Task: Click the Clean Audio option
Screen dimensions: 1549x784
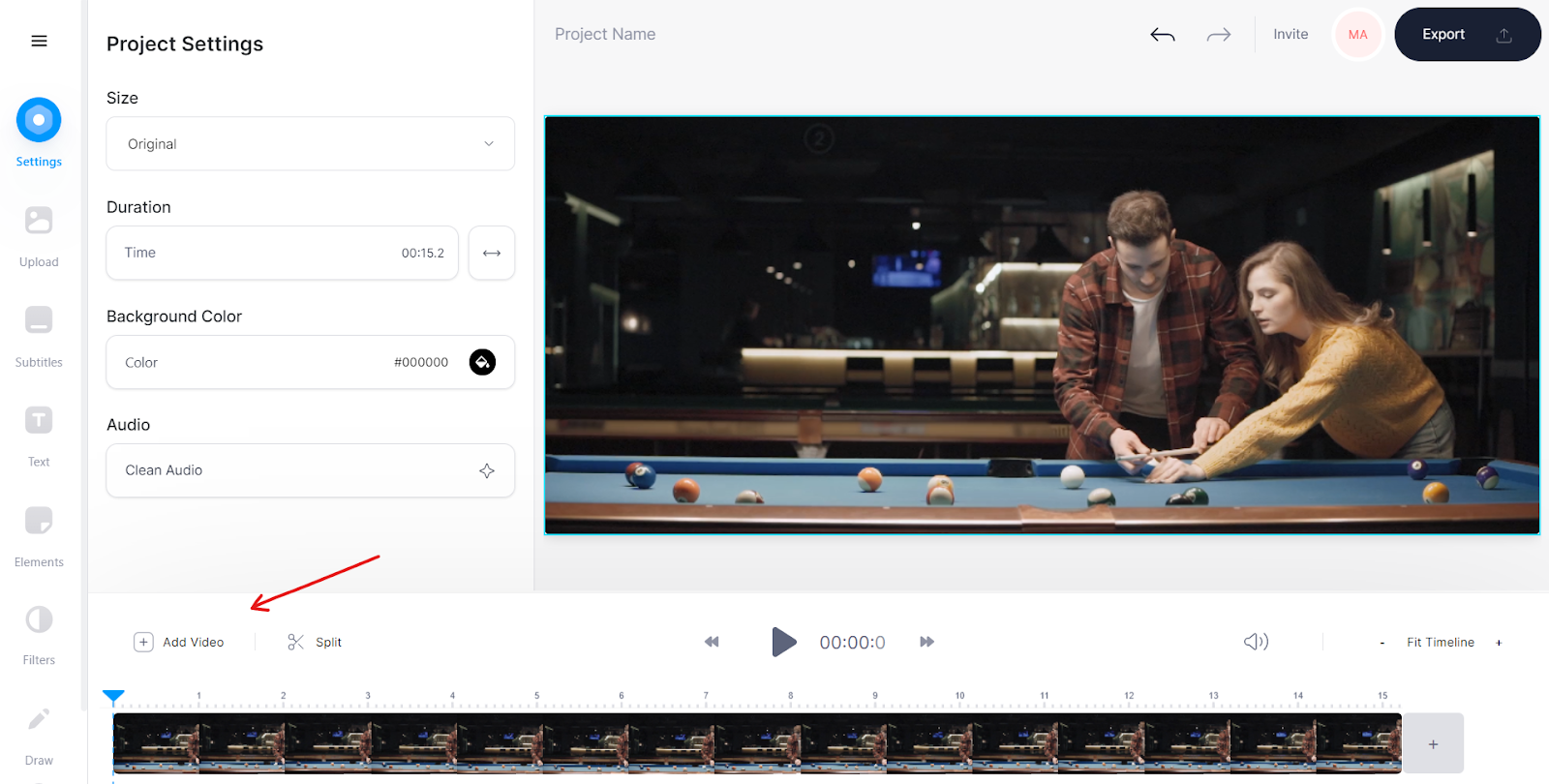Action: 310,470
